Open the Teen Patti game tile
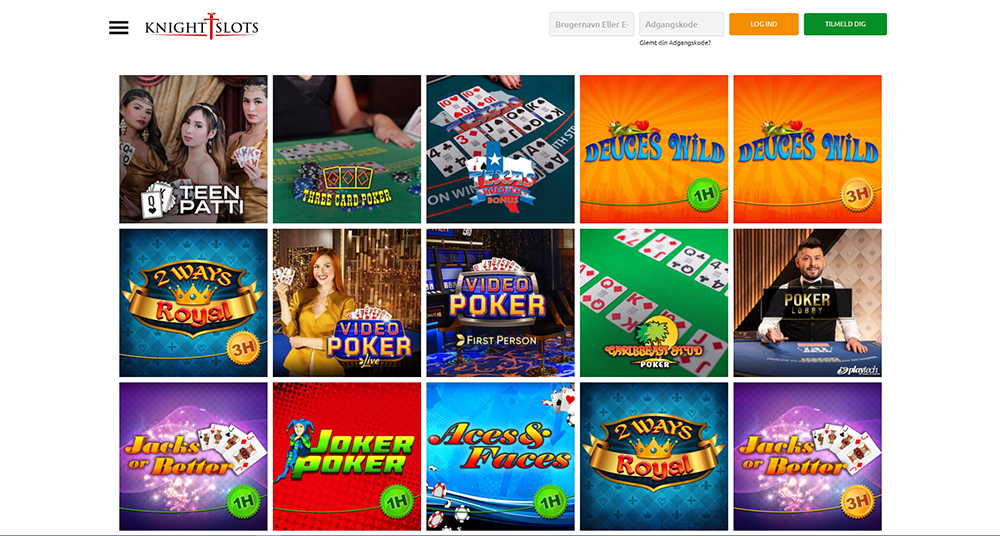The width and height of the screenshot is (1000, 536). tap(193, 149)
